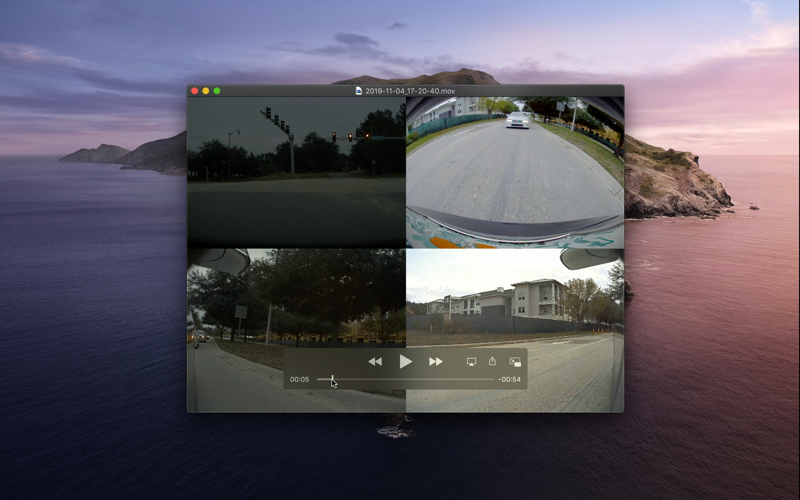Enter full screen with green button
The height and width of the screenshot is (500, 800).
[217, 91]
